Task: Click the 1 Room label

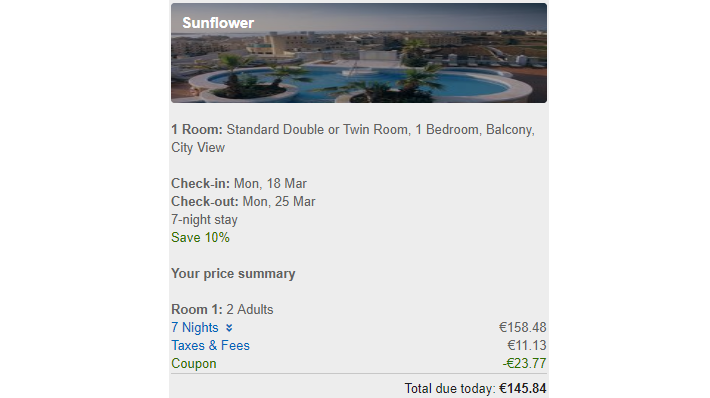Action: pyautogui.click(x=197, y=129)
